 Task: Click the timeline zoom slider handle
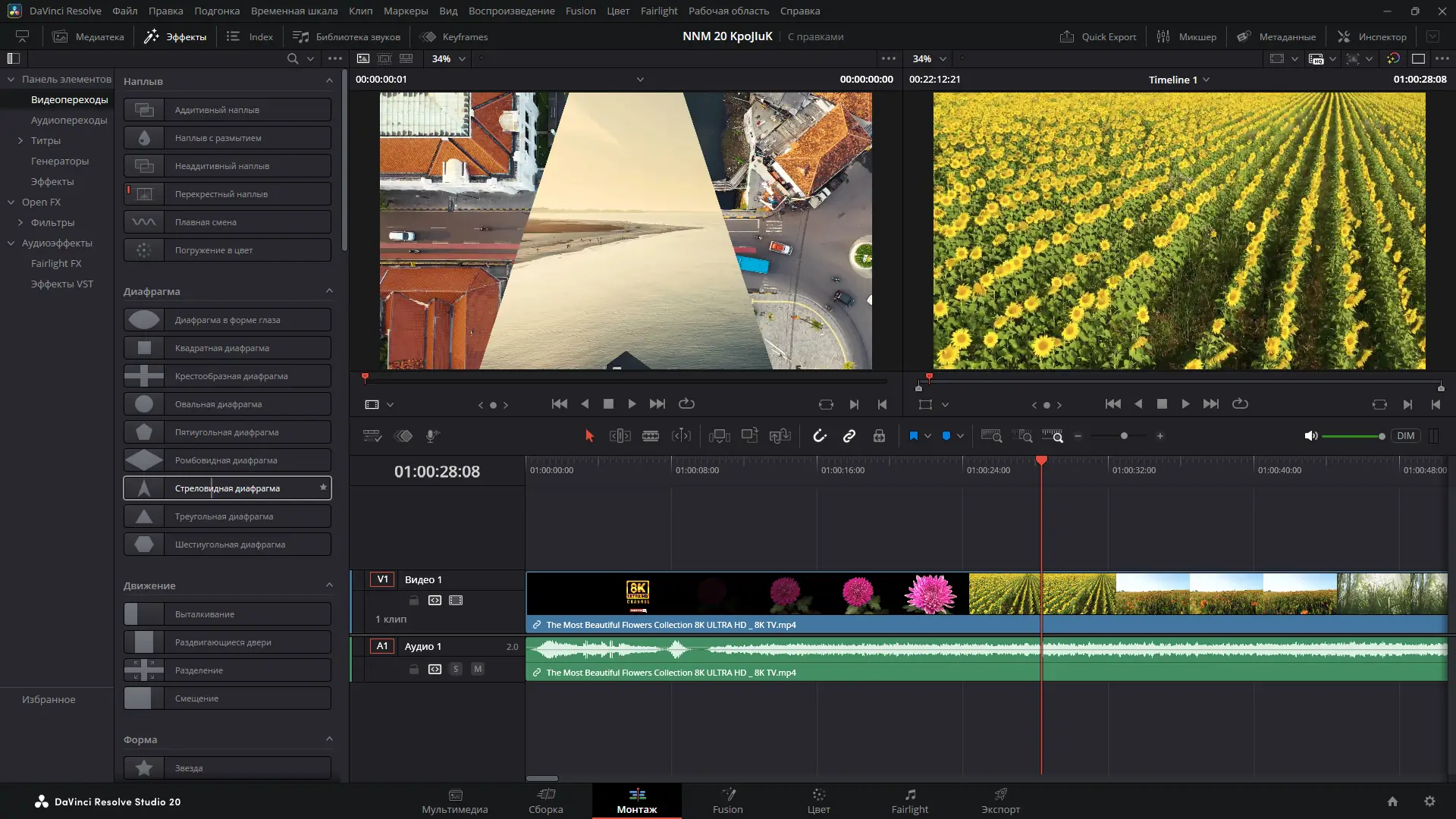1124,436
